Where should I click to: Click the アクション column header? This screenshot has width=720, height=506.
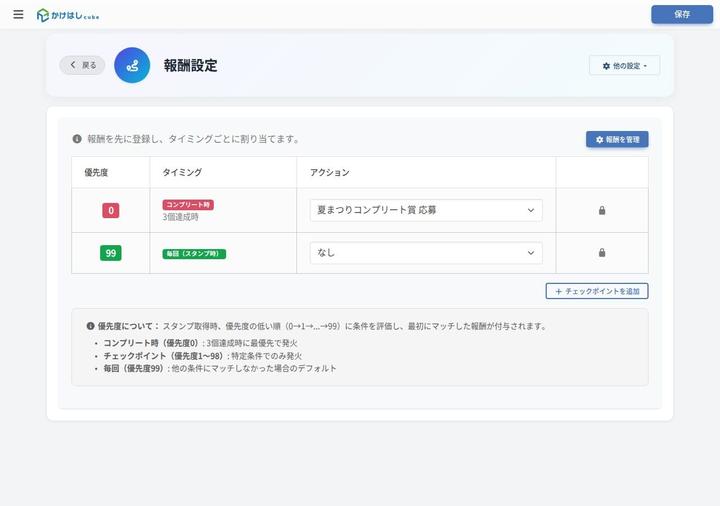coord(330,173)
